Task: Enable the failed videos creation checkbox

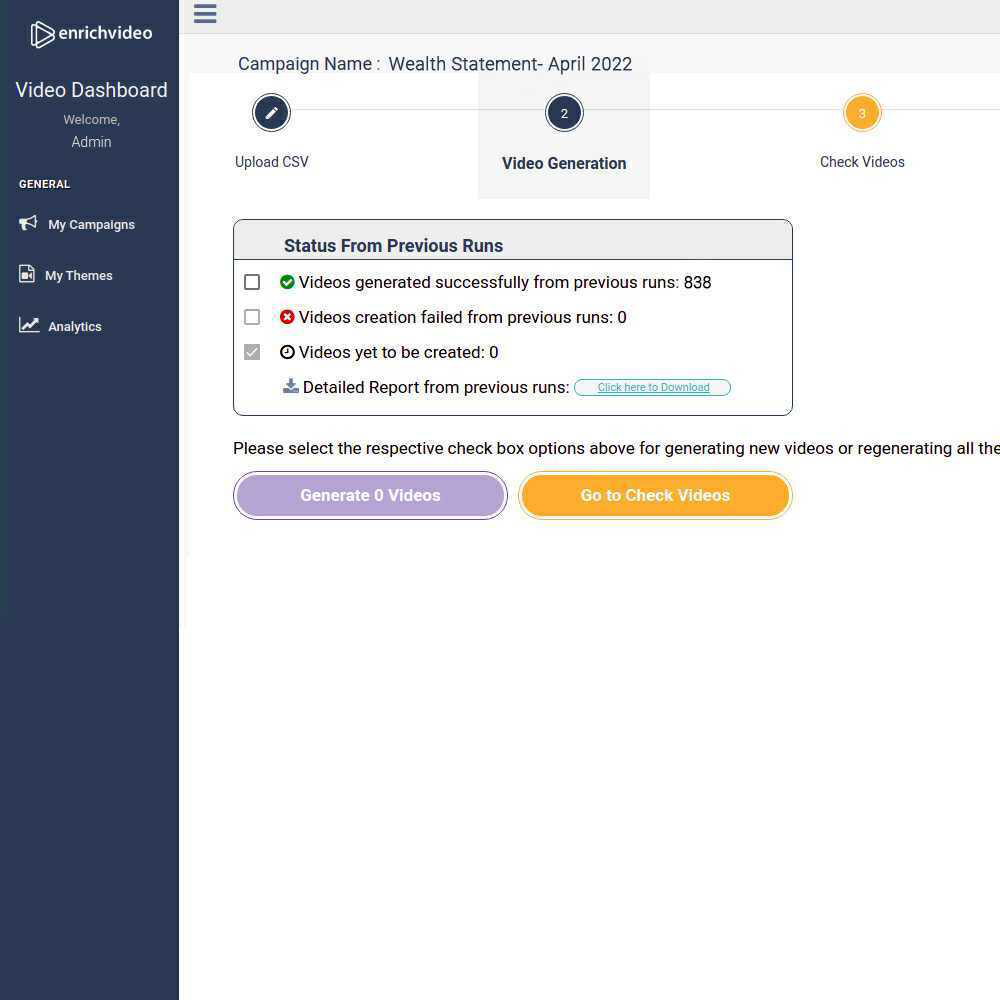Action: (x=252, y=317)
